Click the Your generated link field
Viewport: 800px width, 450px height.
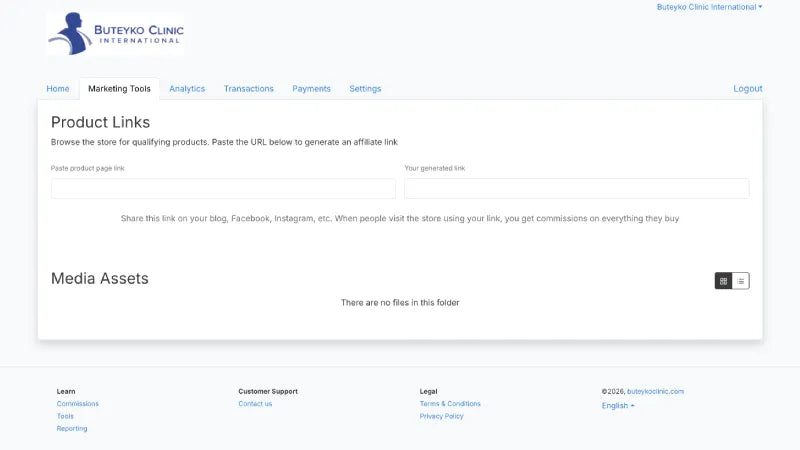pyautogui.click(x=577, y=188)
